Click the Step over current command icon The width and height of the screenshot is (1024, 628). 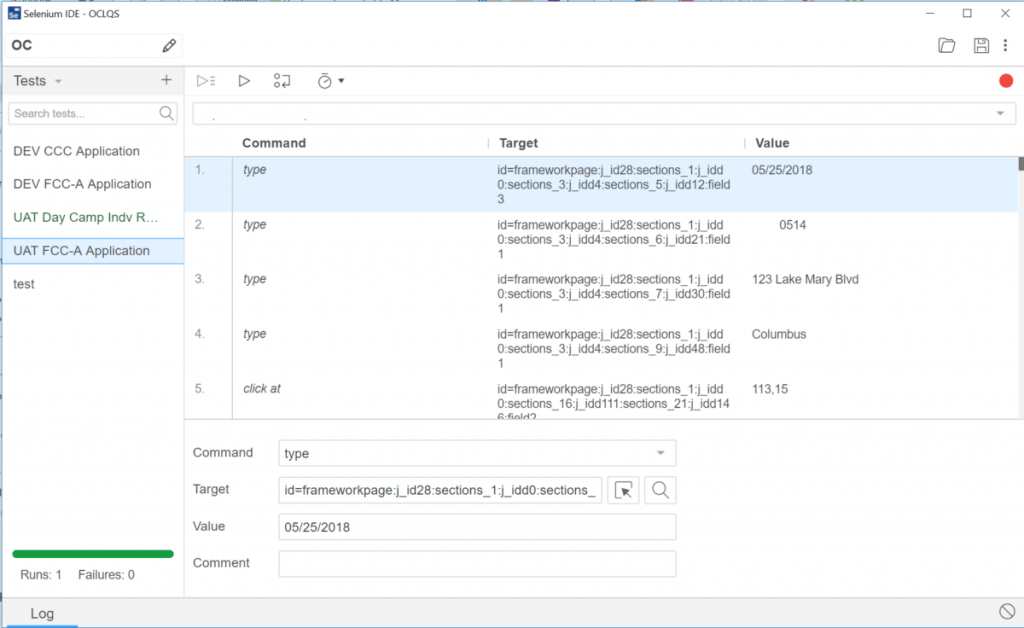pyautogui.click(x=282, y=81)
